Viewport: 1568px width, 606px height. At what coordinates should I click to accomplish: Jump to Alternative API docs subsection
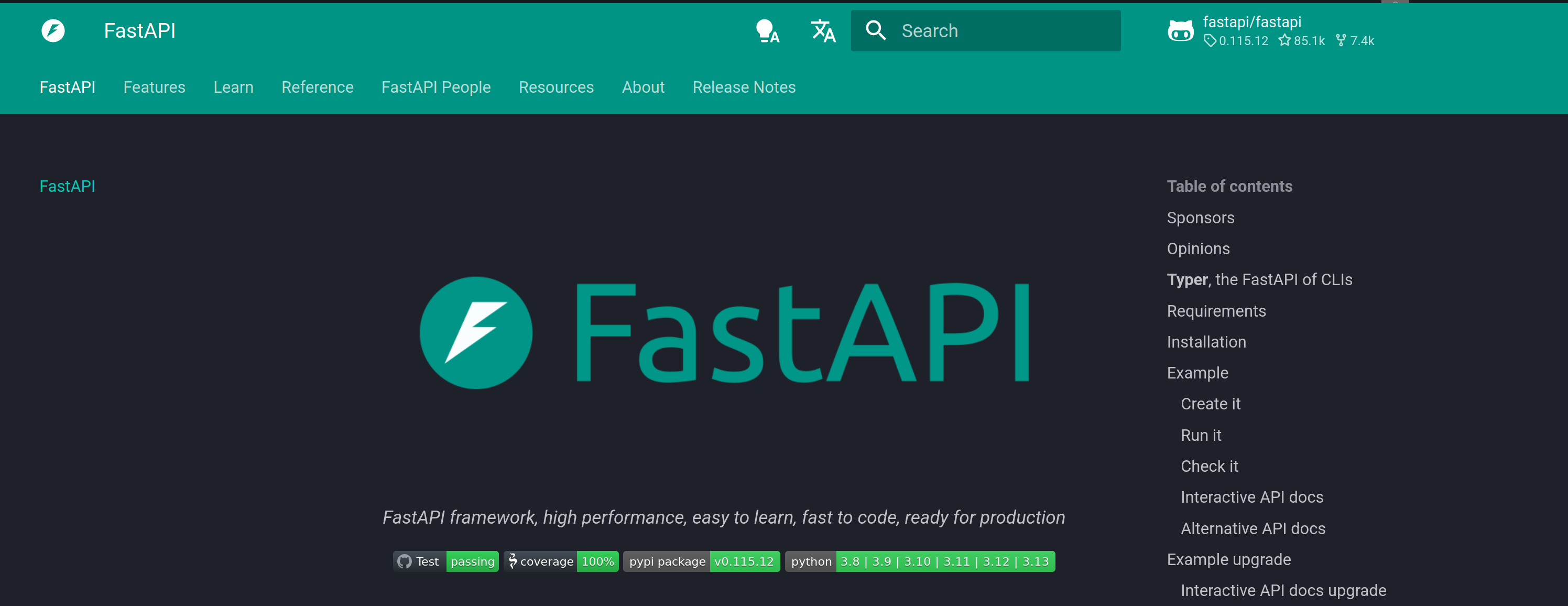1254,528
